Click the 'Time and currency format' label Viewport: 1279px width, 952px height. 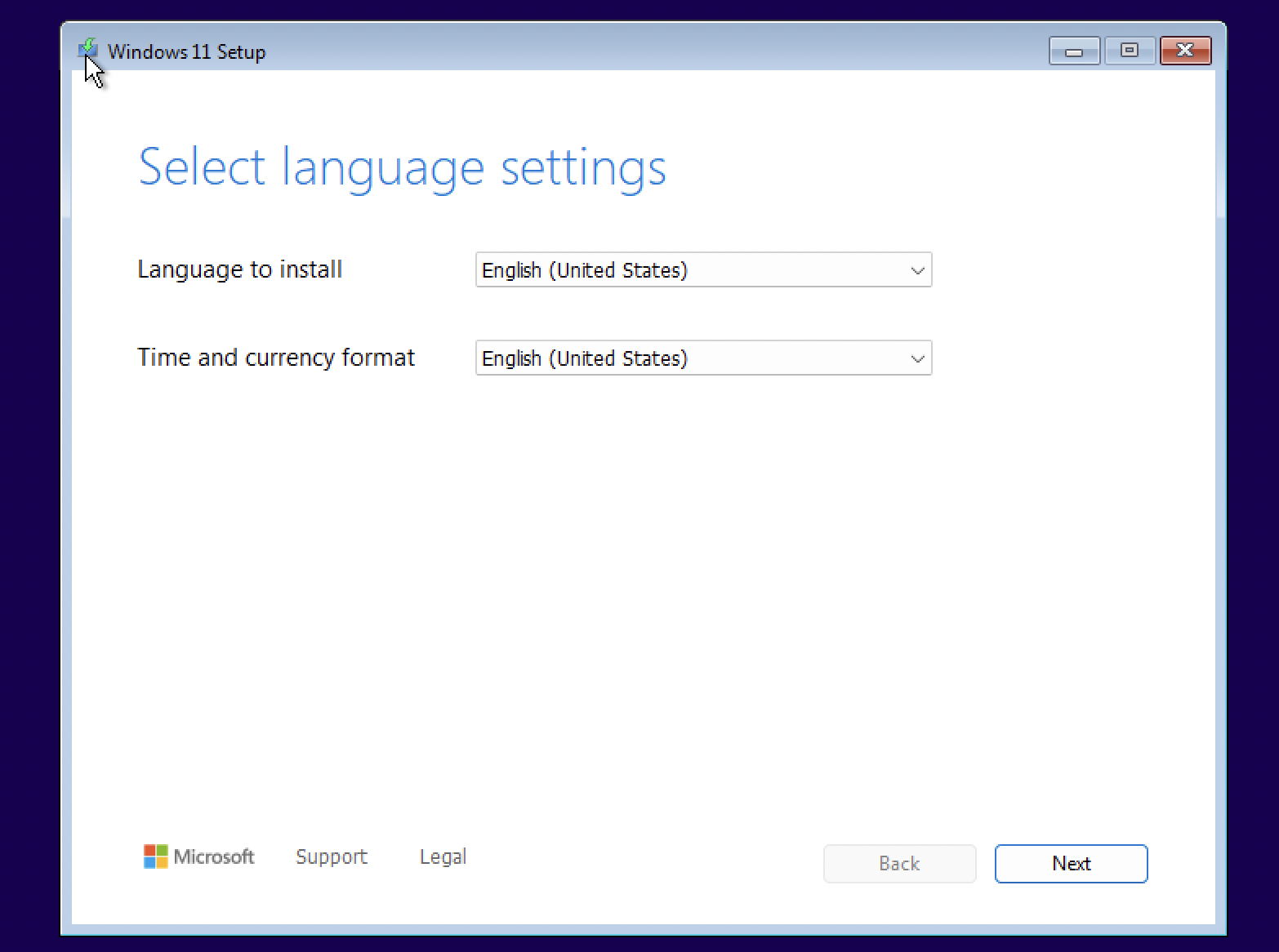[x=276, y=358]
